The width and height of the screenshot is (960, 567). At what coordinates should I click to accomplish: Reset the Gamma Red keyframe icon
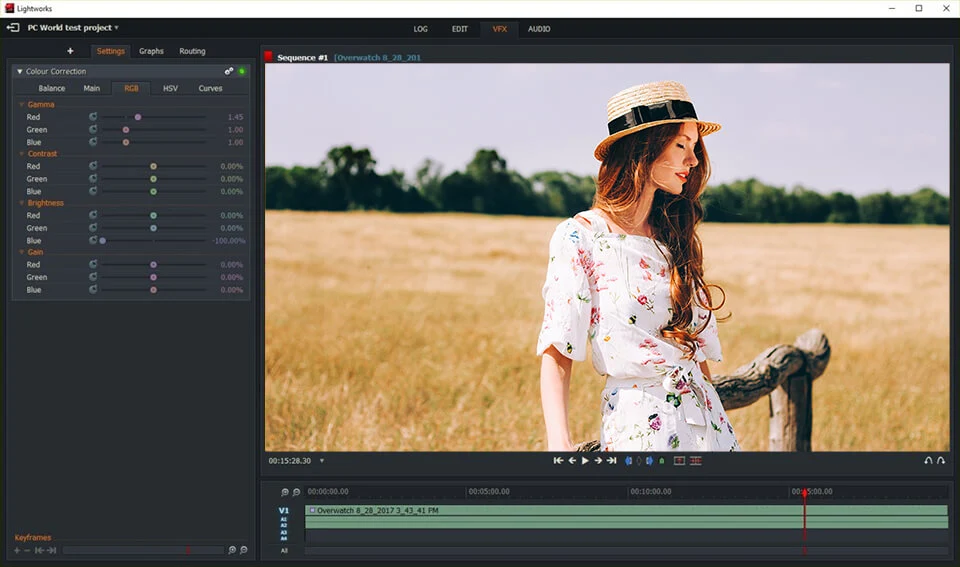point(93,117)
